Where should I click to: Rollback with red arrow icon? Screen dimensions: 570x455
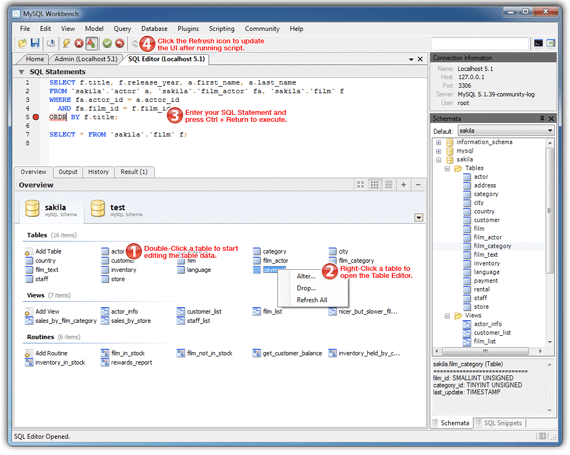pyautogui.click(x=120, y=43)
